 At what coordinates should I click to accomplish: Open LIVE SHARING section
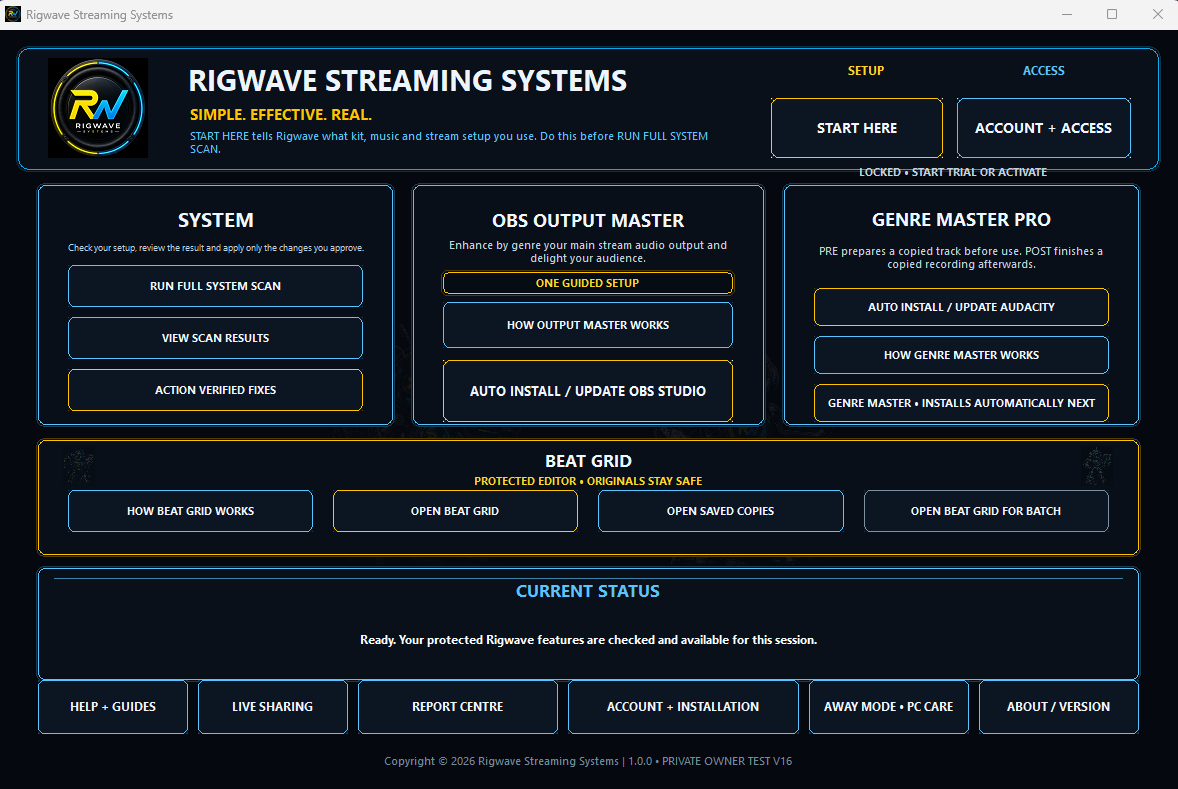click(x=273, y=707)
